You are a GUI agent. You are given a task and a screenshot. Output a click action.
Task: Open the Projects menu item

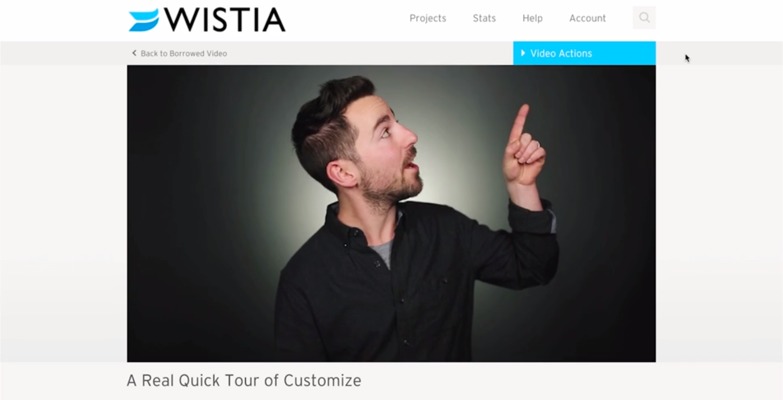[x=428, y=18]
